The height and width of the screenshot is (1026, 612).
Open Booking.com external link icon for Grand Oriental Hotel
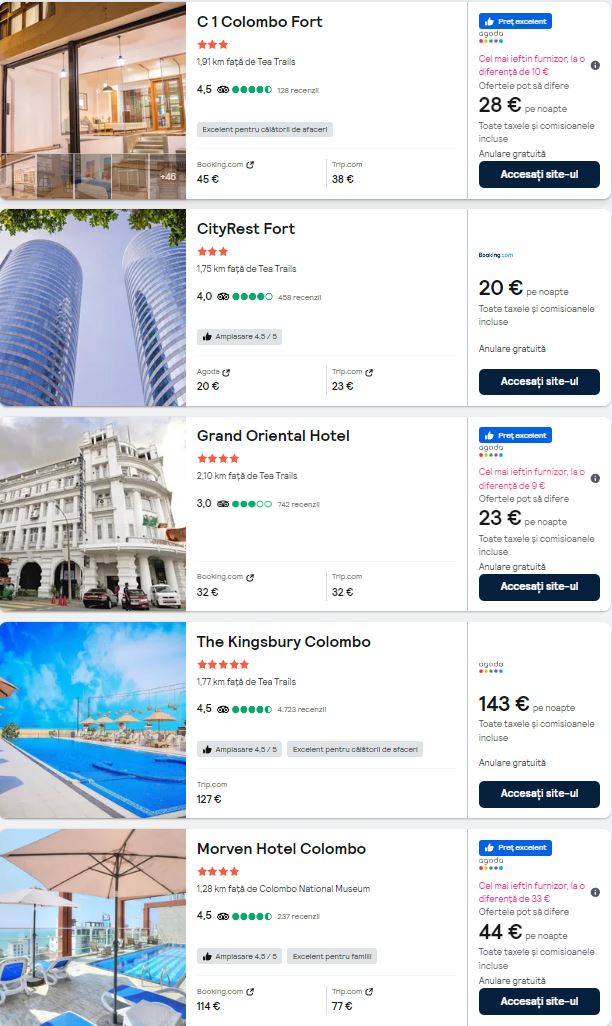tap(250, 578)
